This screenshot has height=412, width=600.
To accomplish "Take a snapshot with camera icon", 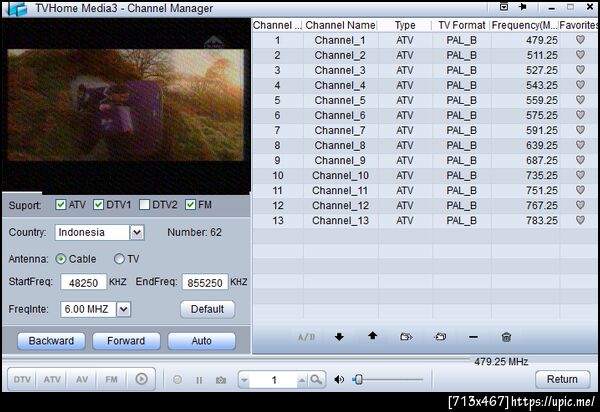I will pos(221,380).
